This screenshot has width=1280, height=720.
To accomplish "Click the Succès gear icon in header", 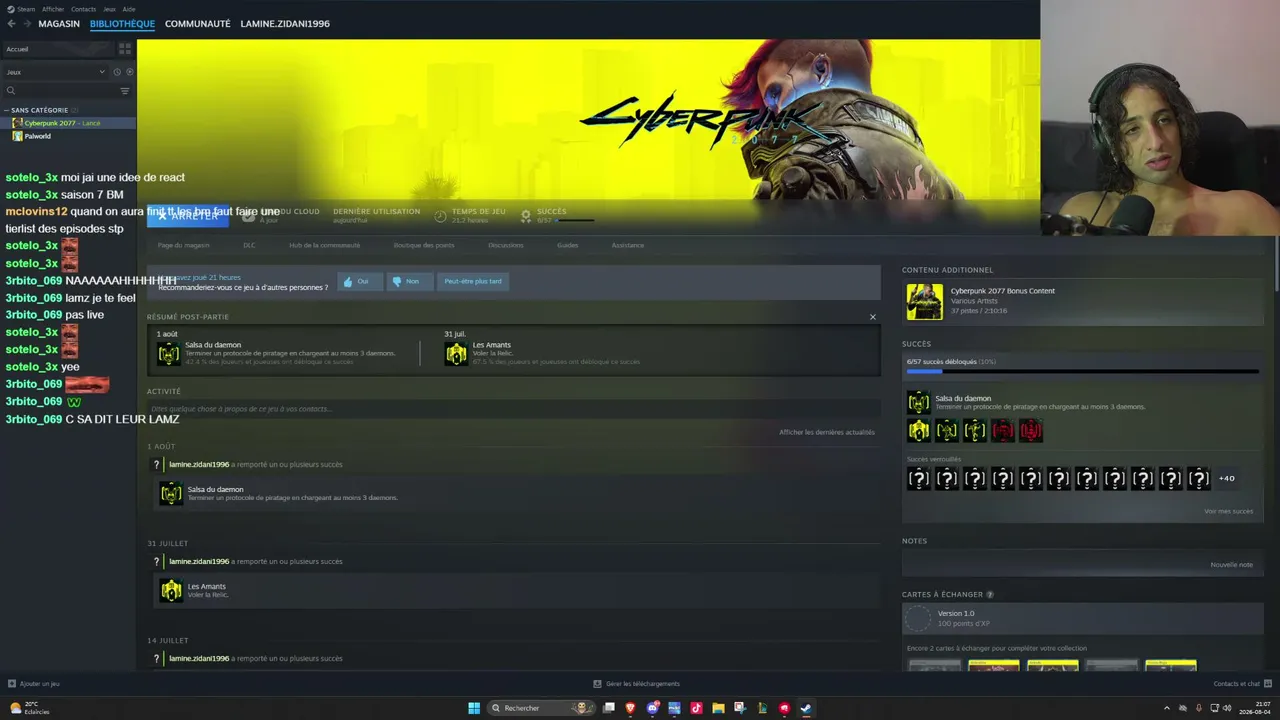I will click(525, 215).
